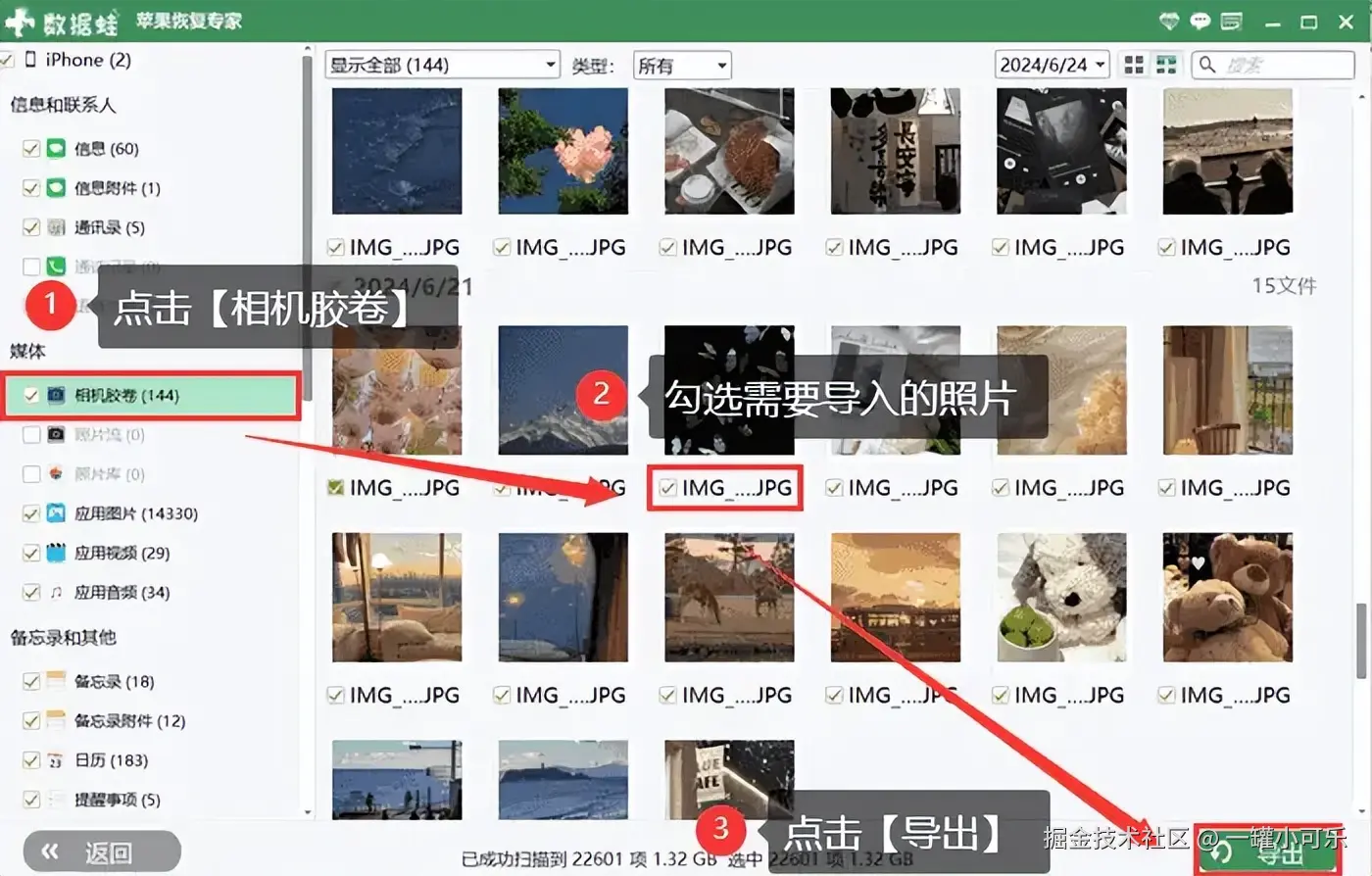Maximize the application window
The height and width of the screenshot is (876, 1372).
coord(1308,22)
